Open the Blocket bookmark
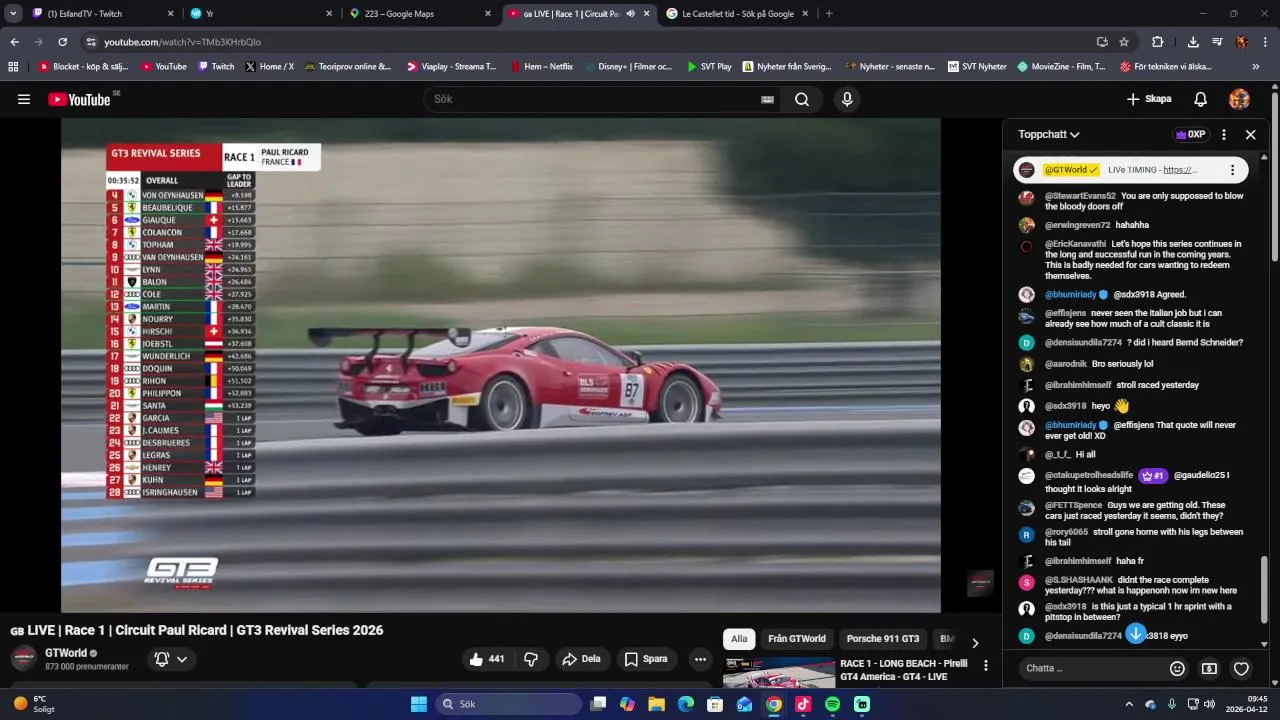The width and height of the screenshot is (1280, 720). (x=83, y=67)
